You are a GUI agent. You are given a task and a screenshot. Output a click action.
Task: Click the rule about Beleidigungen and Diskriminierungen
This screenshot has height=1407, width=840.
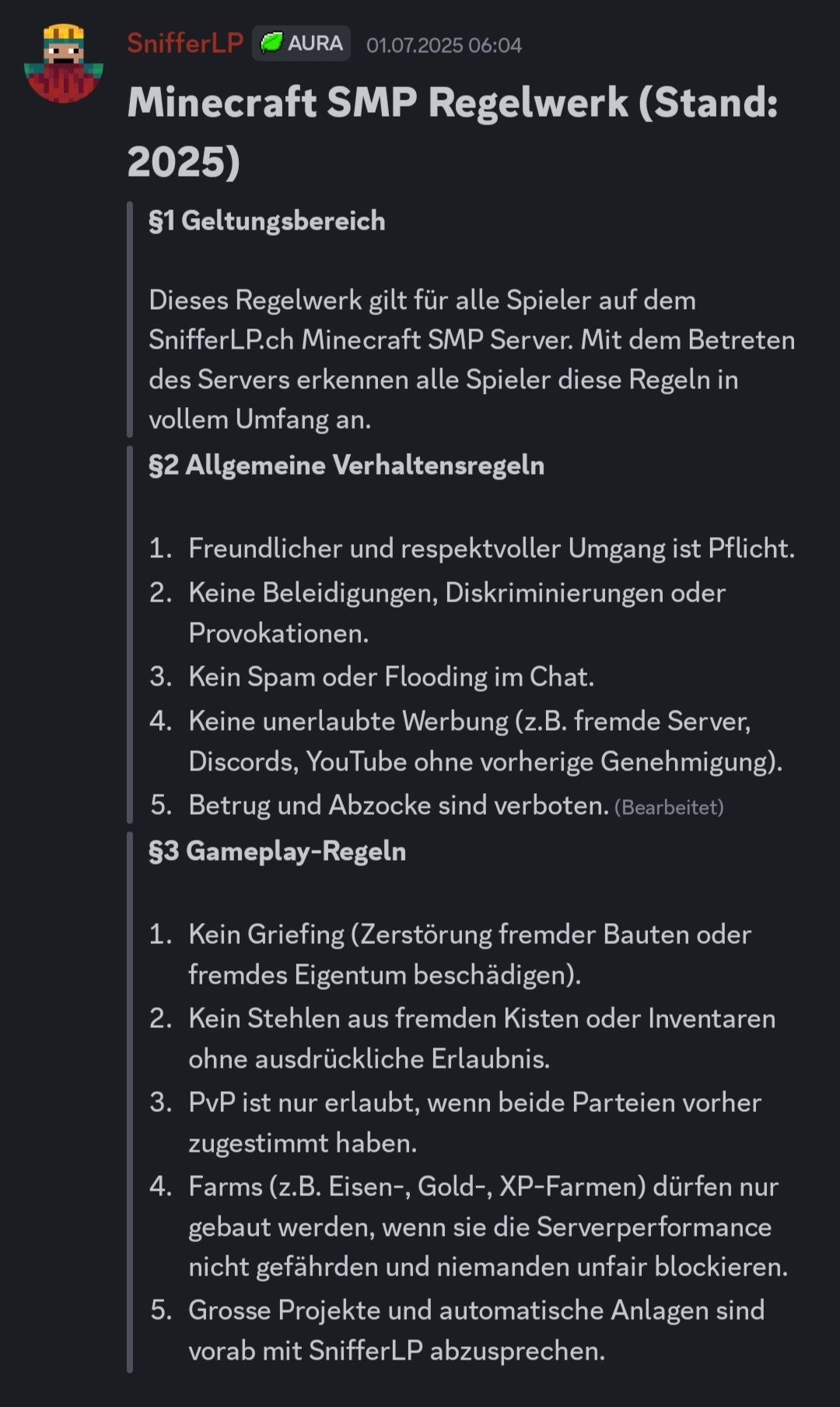[x=457, y=612]
